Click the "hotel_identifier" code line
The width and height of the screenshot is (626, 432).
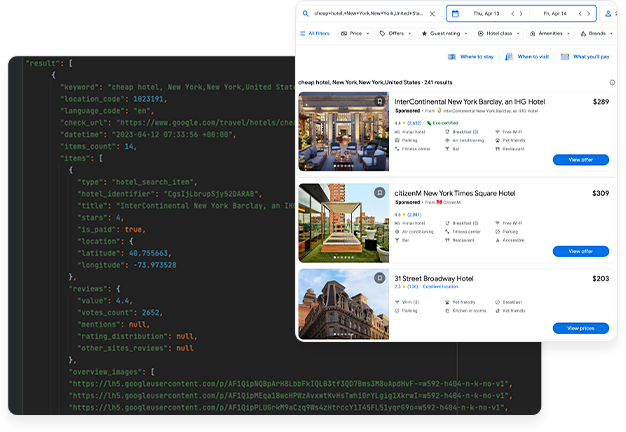(170, 194)
